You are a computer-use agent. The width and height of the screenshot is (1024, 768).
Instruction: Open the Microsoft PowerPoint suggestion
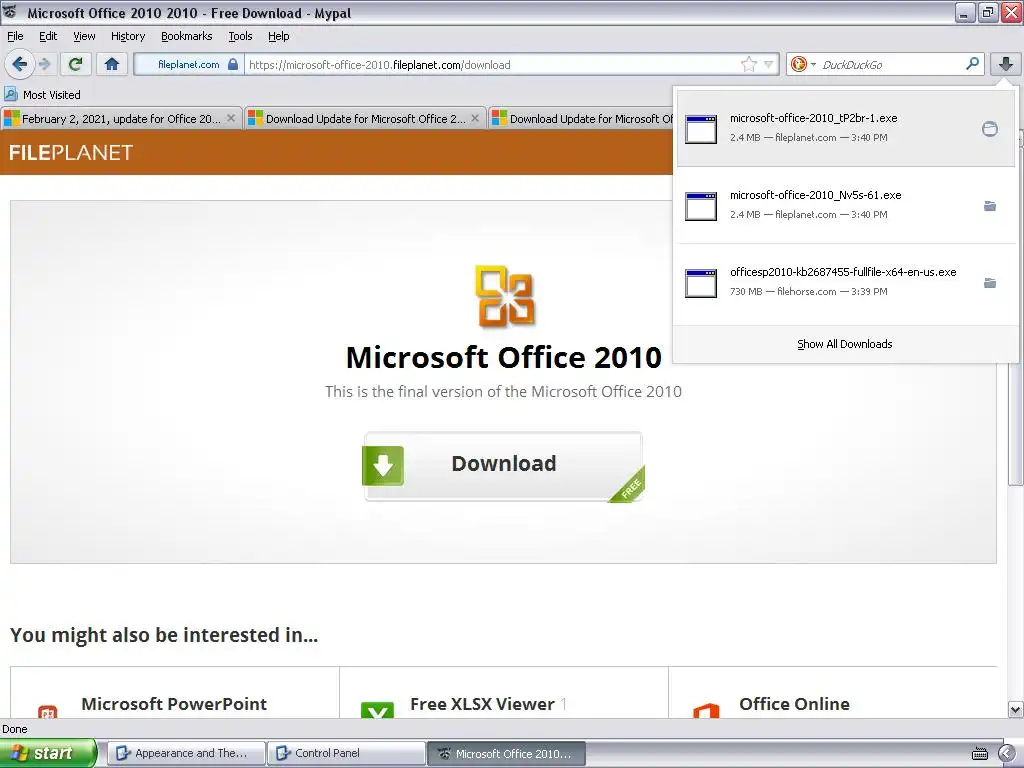(x=174, y=704)
